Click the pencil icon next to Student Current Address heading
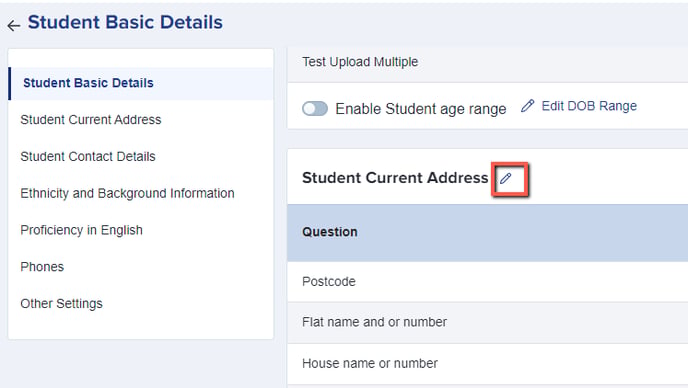Image resolution: width=688 pixels, height=388 pixels. coord(506,178)
